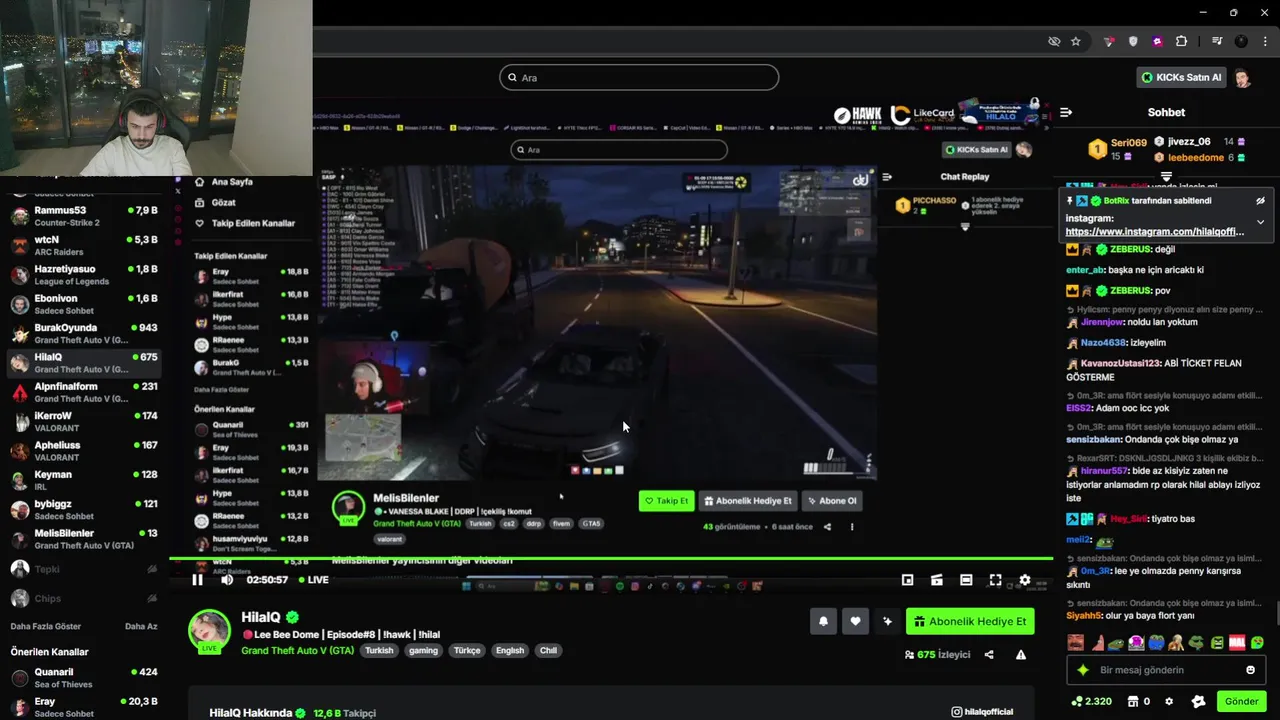Collapse chat panel with arrow icon
This screenshot has width=1280, height=720.
(1066, 112)
